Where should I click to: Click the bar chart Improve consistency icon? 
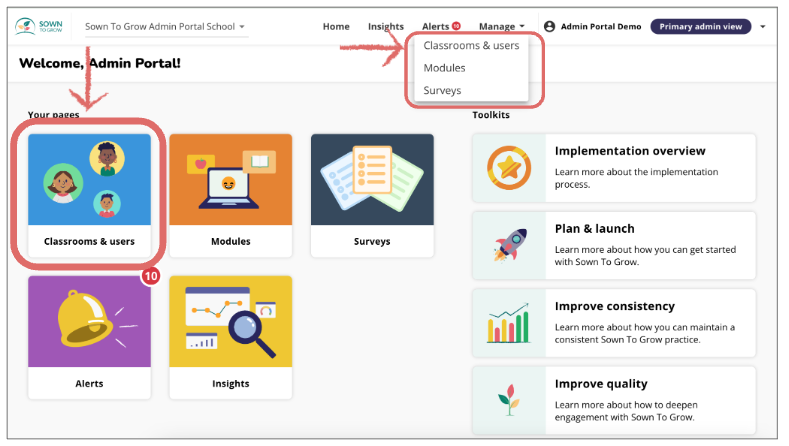(x=508, y=323)
